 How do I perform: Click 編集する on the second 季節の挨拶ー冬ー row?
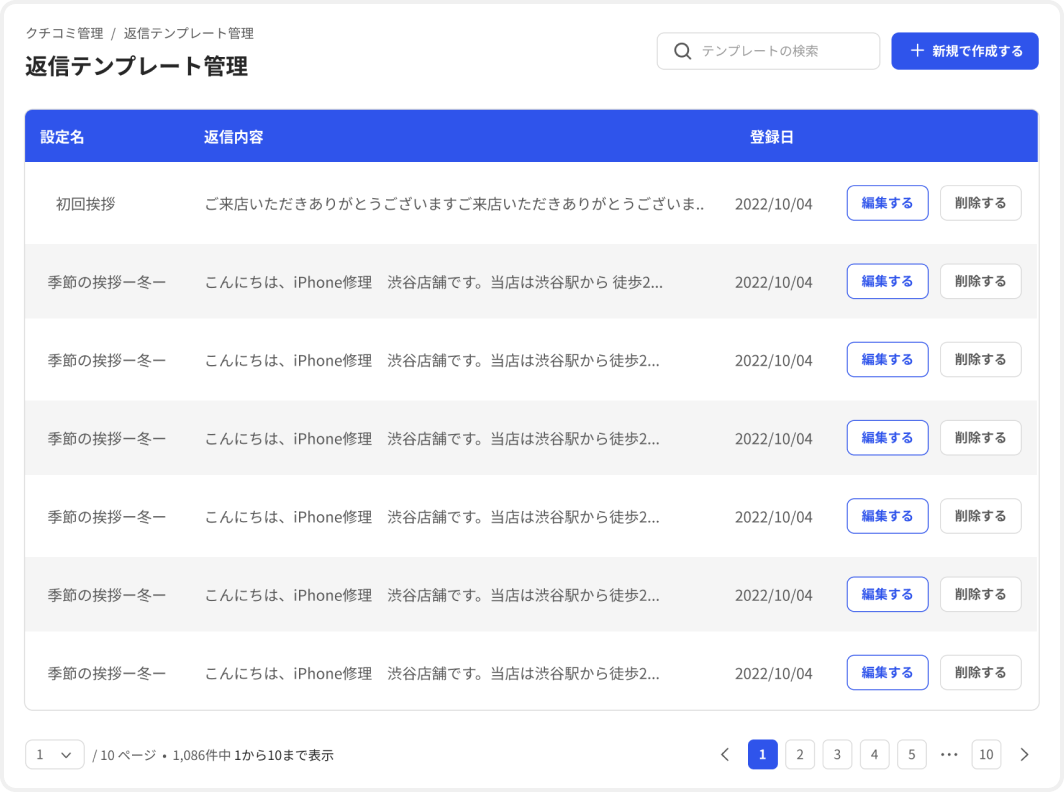tap(887, 359)
